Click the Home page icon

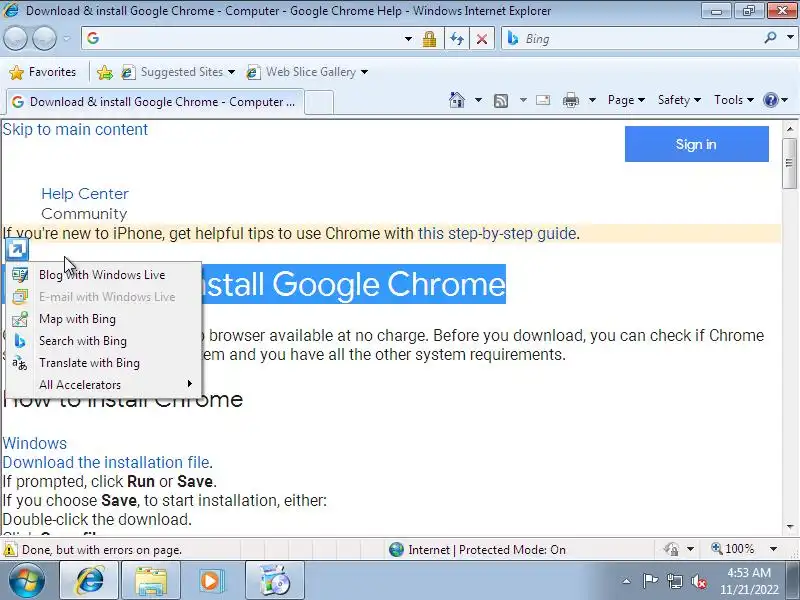[x=457, y=99]
